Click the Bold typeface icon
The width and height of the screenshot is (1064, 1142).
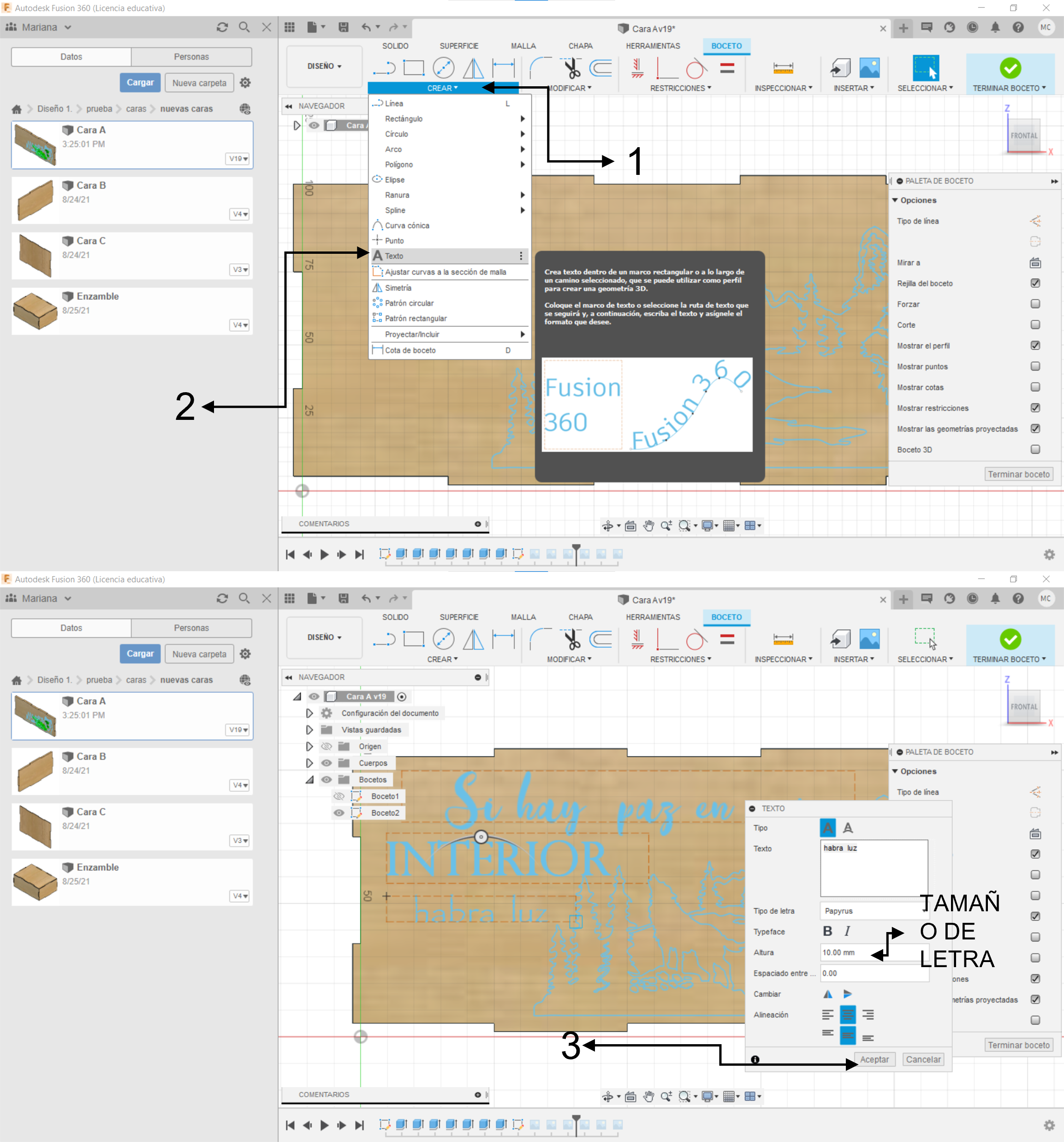click(827, 931)
